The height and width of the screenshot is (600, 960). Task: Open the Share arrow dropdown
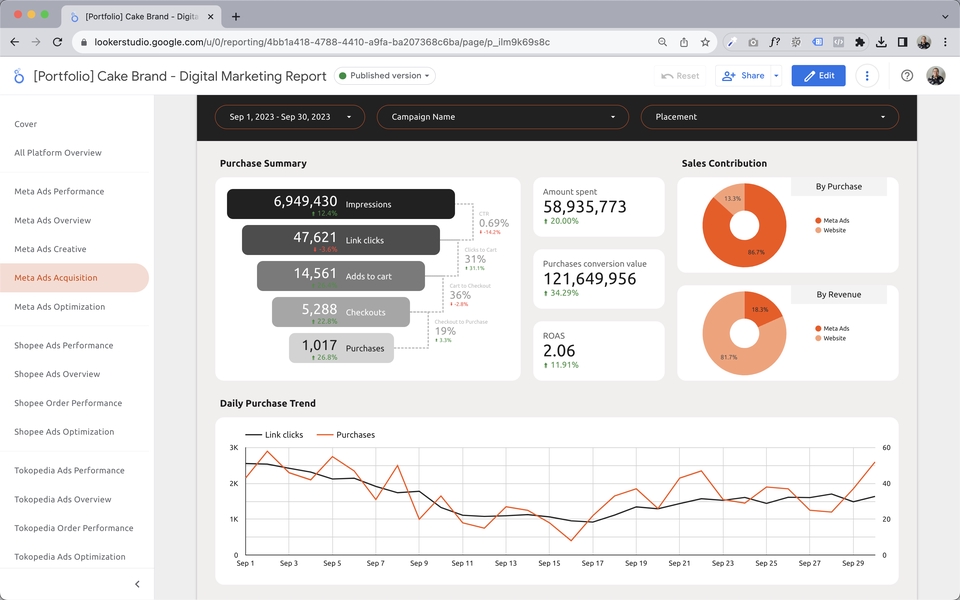pos(776,76)
